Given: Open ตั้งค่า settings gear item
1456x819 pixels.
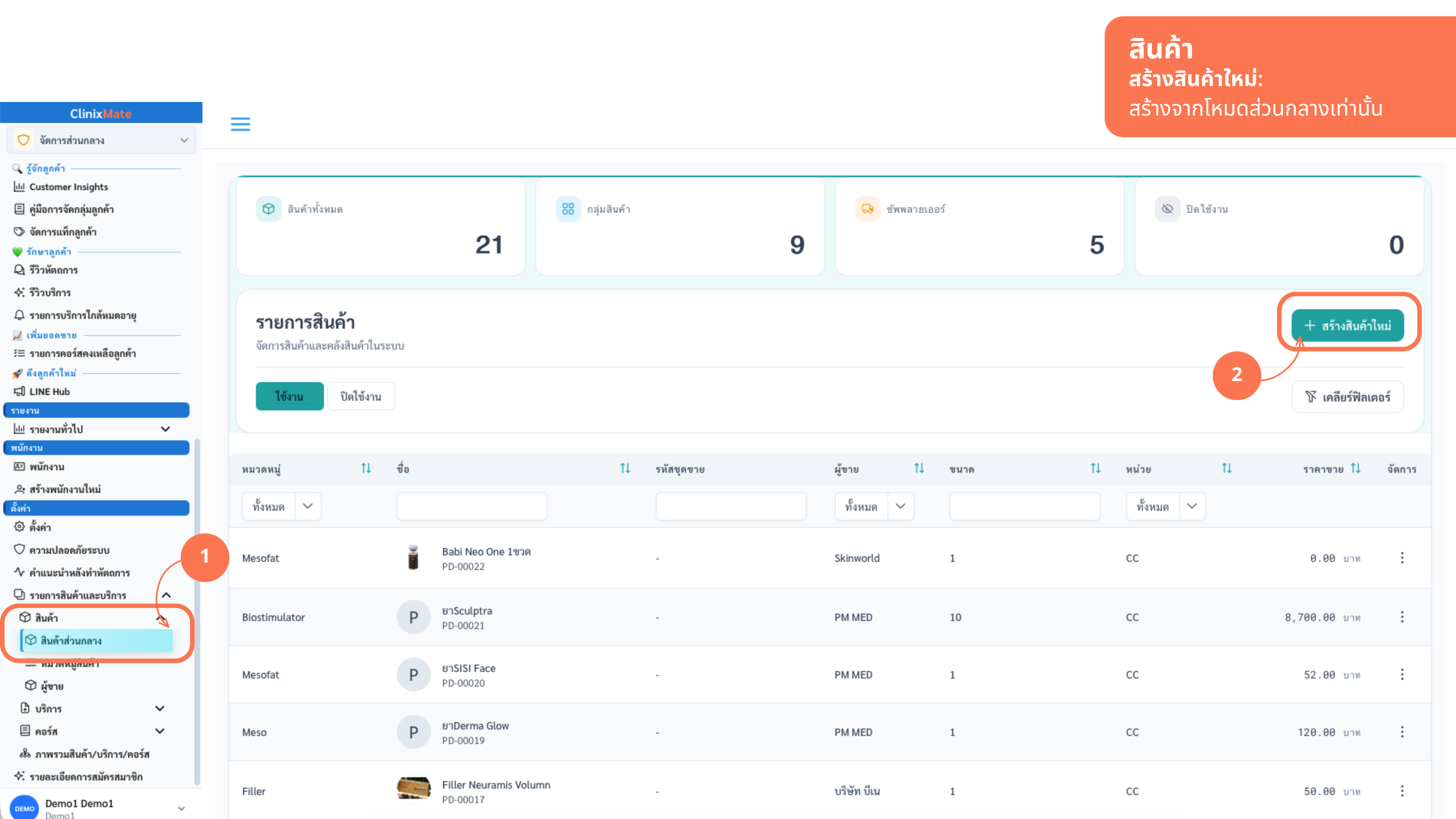Looking at the screenshot, I should 33,527.
